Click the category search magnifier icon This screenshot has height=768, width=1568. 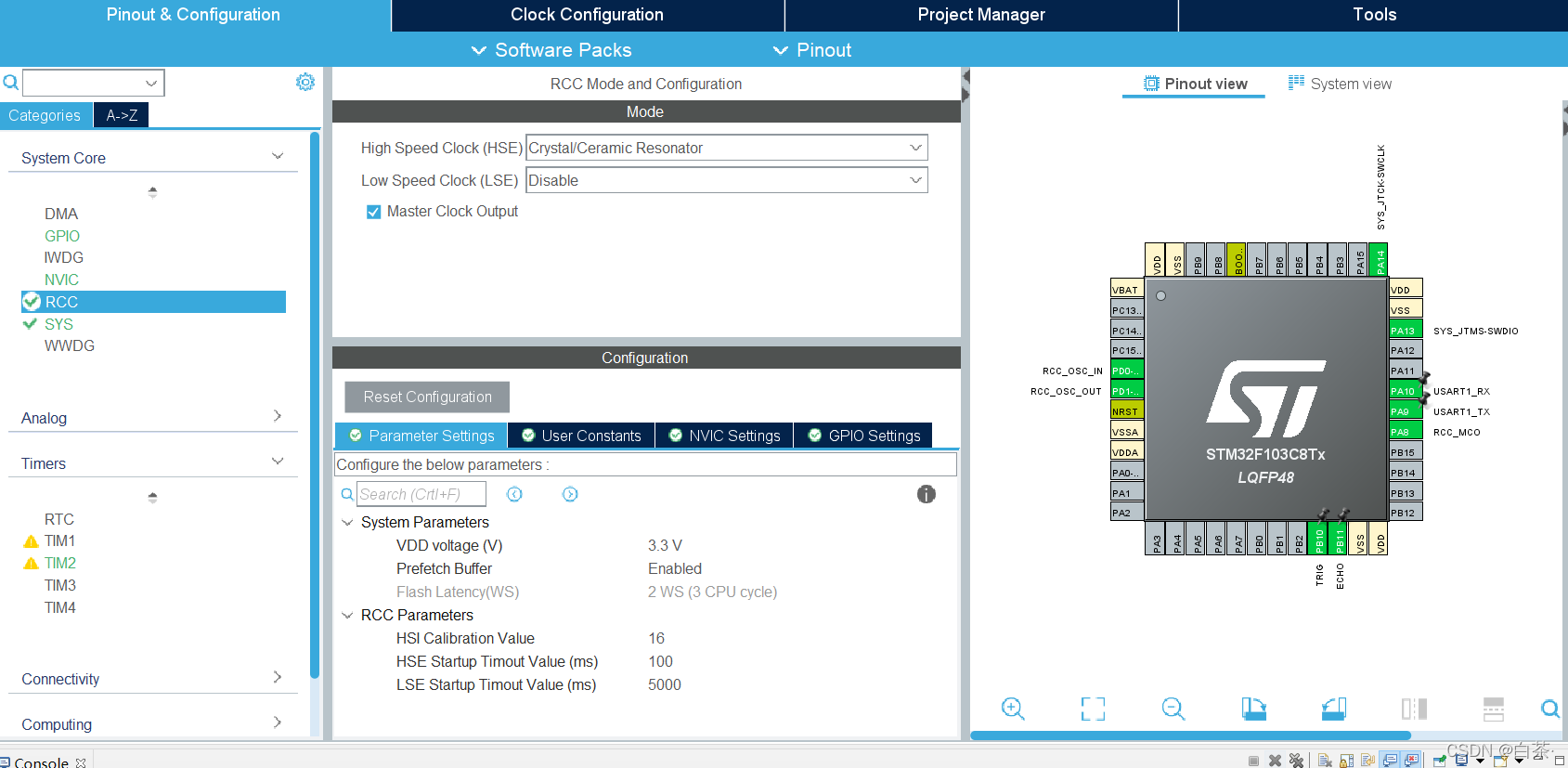(10, 83)
